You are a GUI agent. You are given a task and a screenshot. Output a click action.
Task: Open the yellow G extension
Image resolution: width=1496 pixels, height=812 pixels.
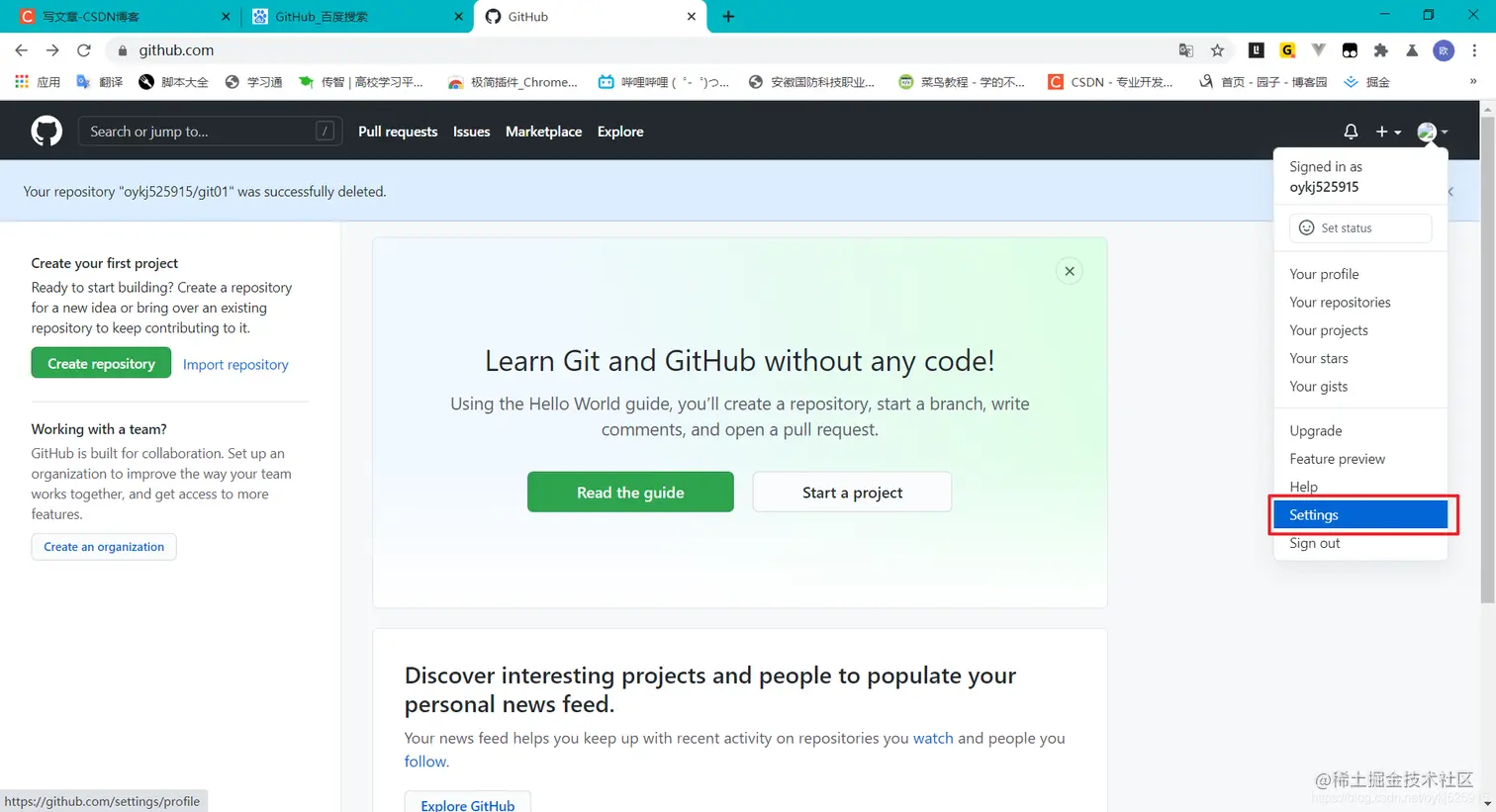1287,50
